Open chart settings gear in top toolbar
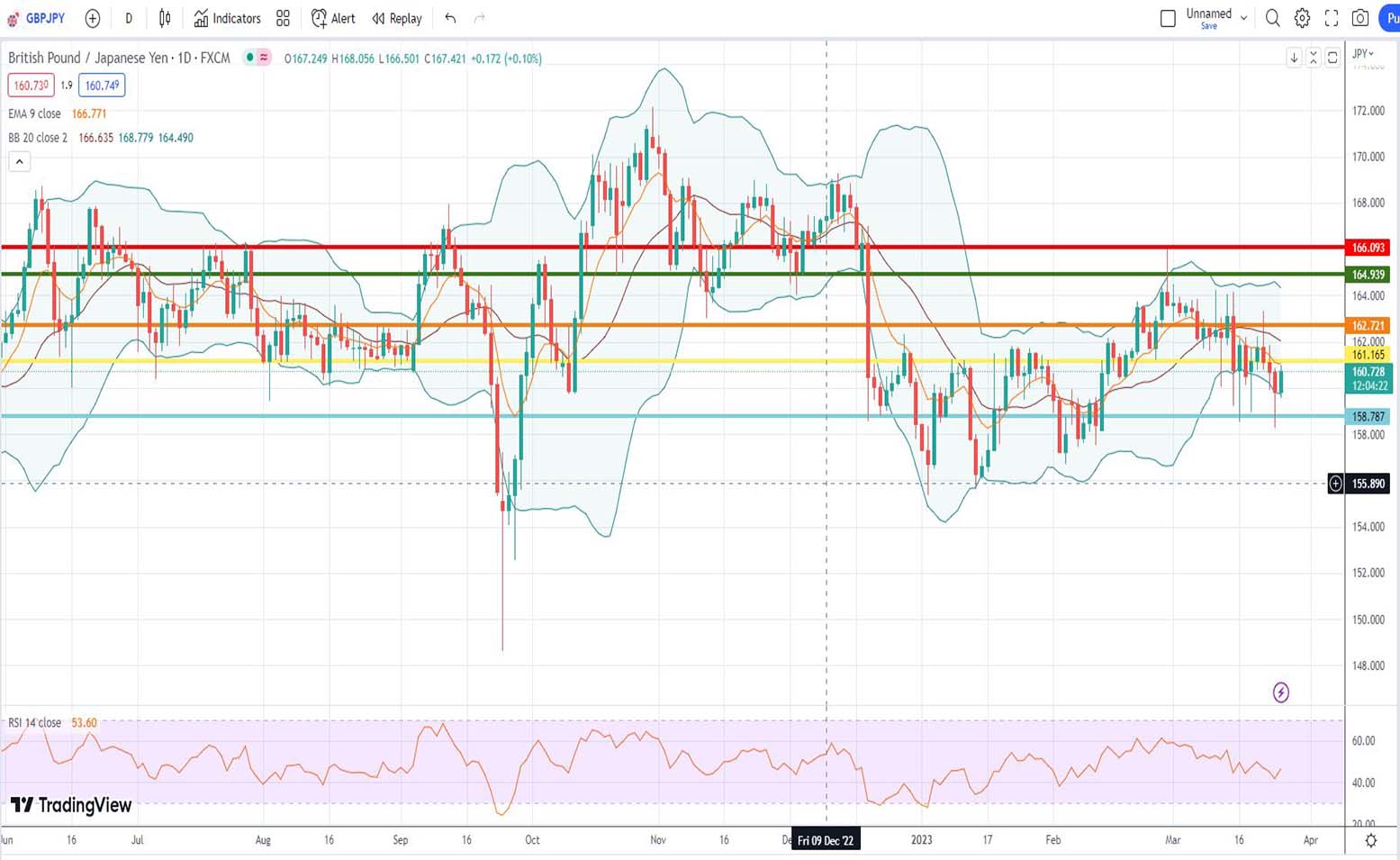The image size is (1400, 860). coord(1302,18)
